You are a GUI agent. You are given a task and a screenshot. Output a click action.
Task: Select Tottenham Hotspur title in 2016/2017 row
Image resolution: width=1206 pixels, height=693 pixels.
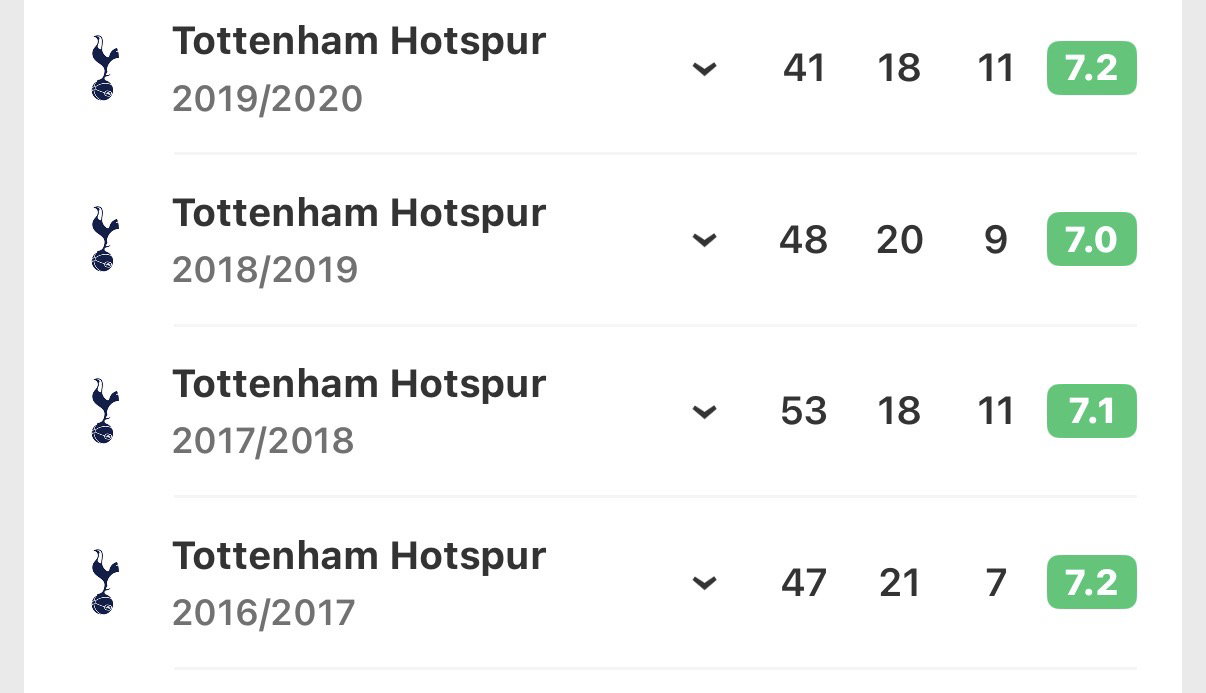coord(359,556)
